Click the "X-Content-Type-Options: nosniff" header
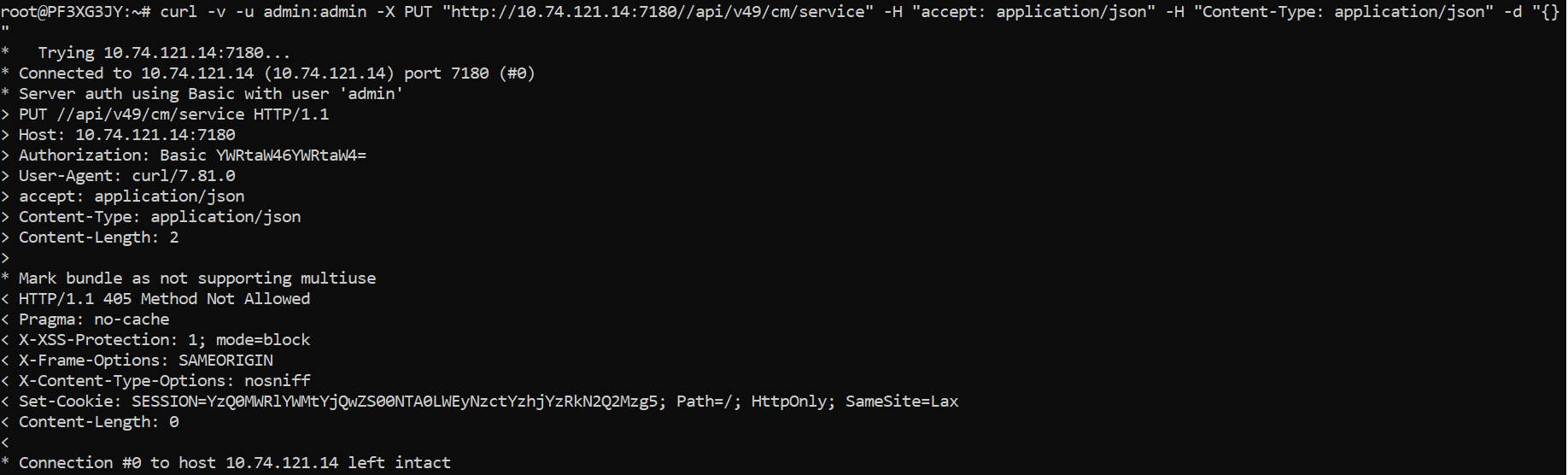This screenshot has height=475, width=1568. (164, 381)
